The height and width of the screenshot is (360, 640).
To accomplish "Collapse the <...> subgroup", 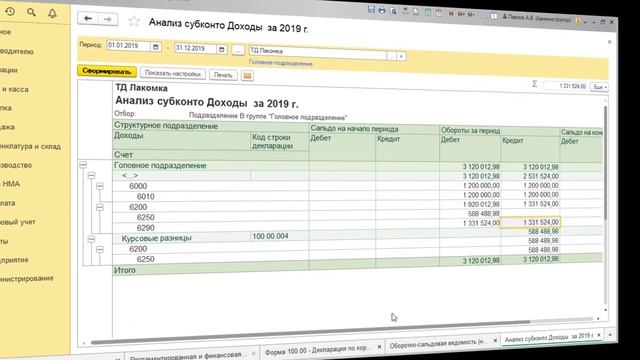I will coord(91,176).
